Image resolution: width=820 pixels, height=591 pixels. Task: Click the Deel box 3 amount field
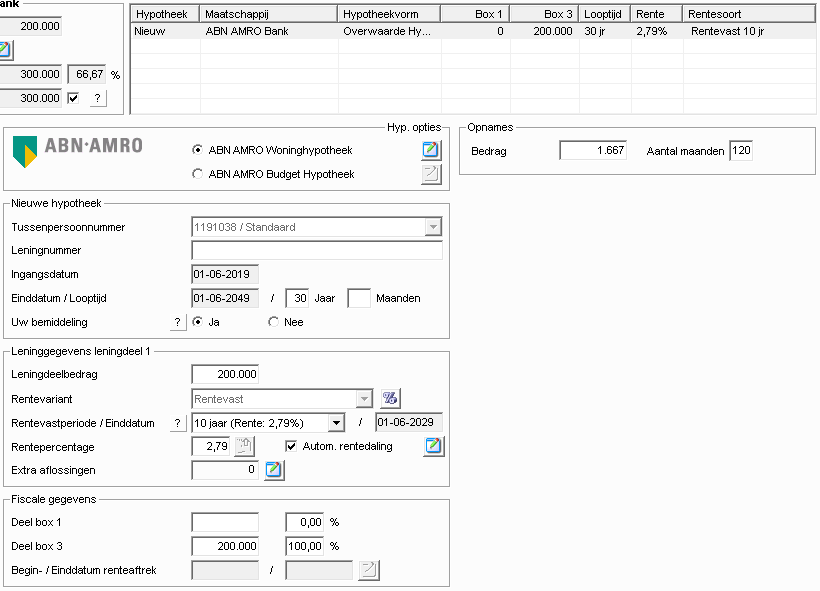pos(225,546)
